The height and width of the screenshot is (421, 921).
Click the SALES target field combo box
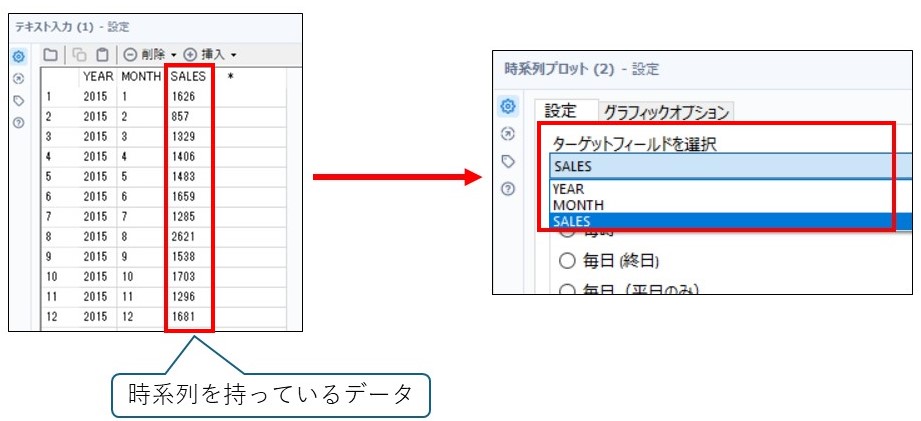(x=730, y=166)
